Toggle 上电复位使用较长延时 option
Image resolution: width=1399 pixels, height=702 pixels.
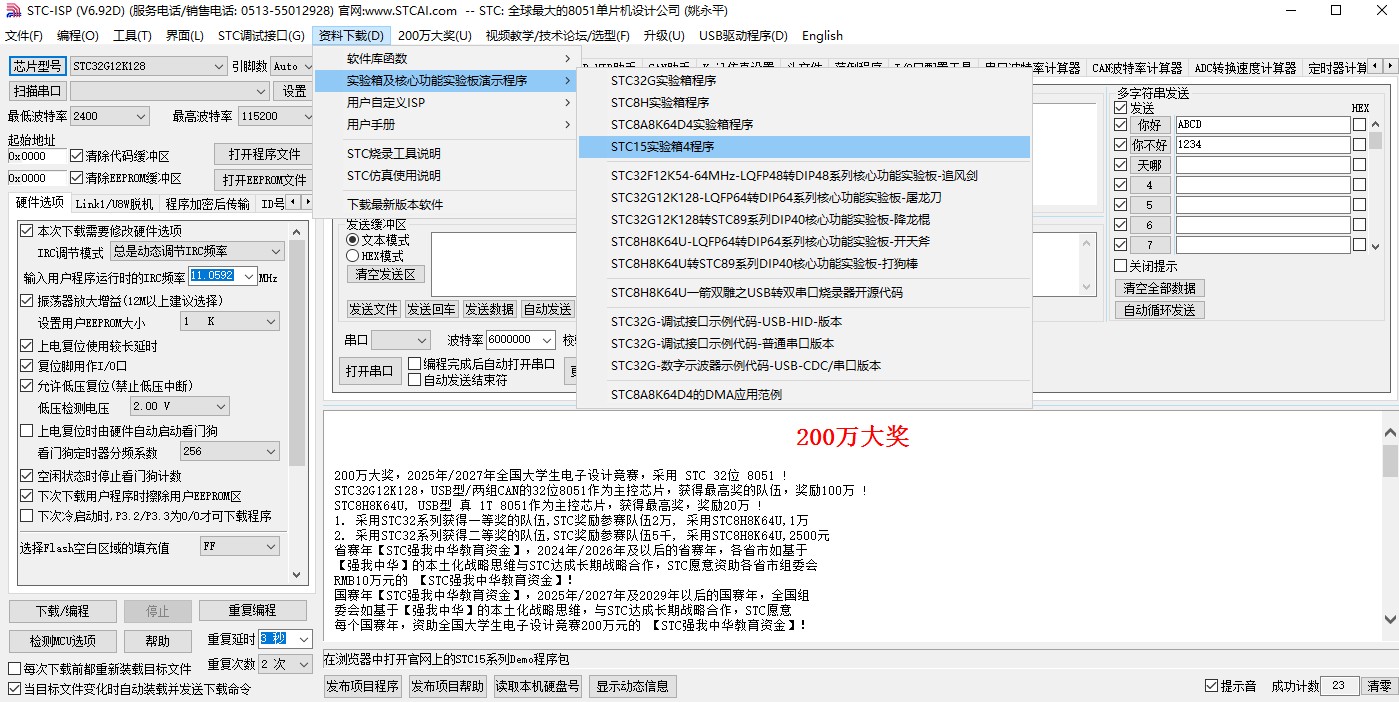point(26,346)
